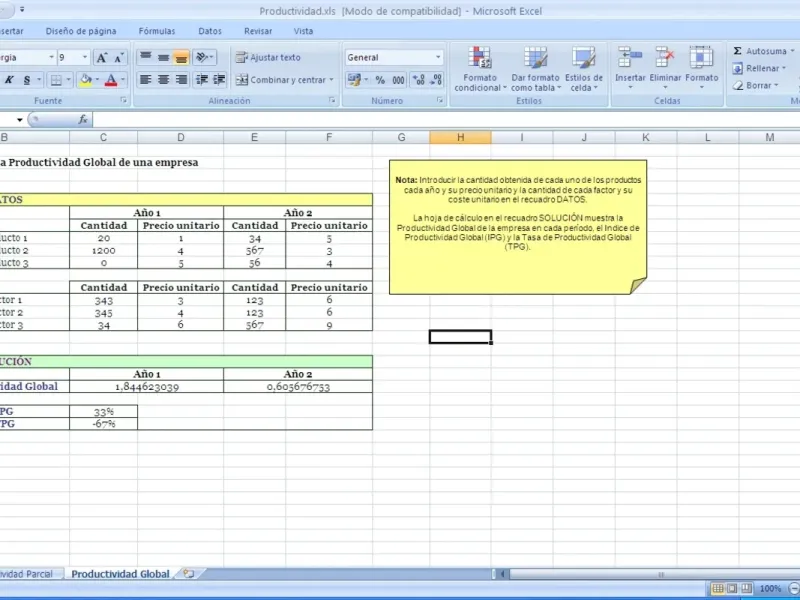Switch to Vista tab
The image size is (800, 600).
click(303, 31)
